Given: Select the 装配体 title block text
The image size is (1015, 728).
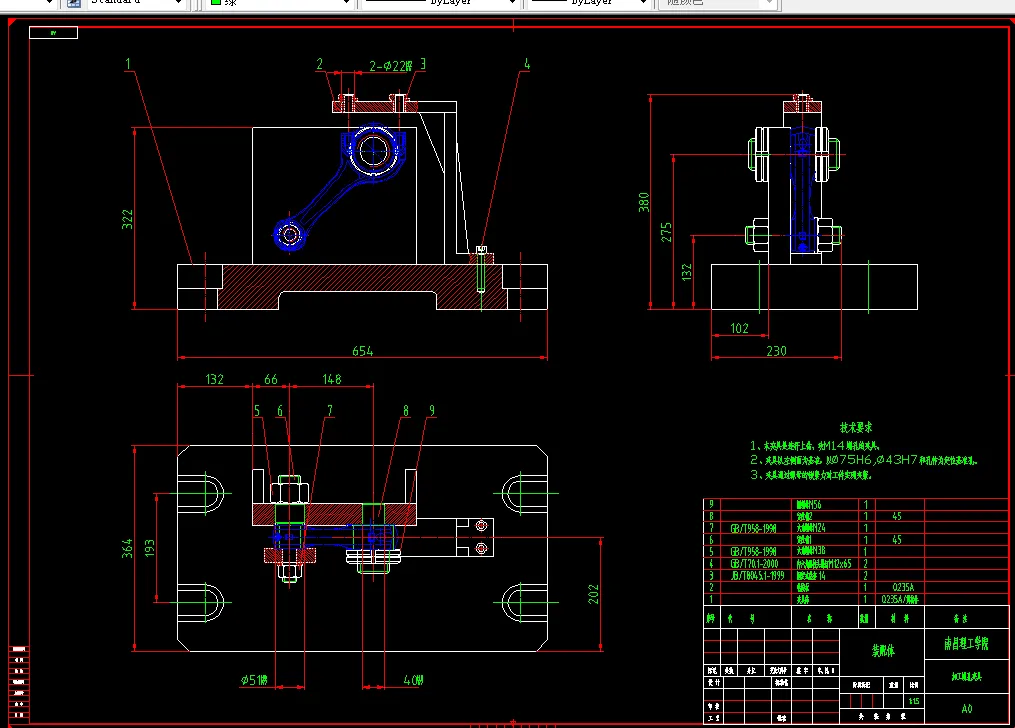Looking at the screenshot, I should pyautogui.click(x=883, y=650).
